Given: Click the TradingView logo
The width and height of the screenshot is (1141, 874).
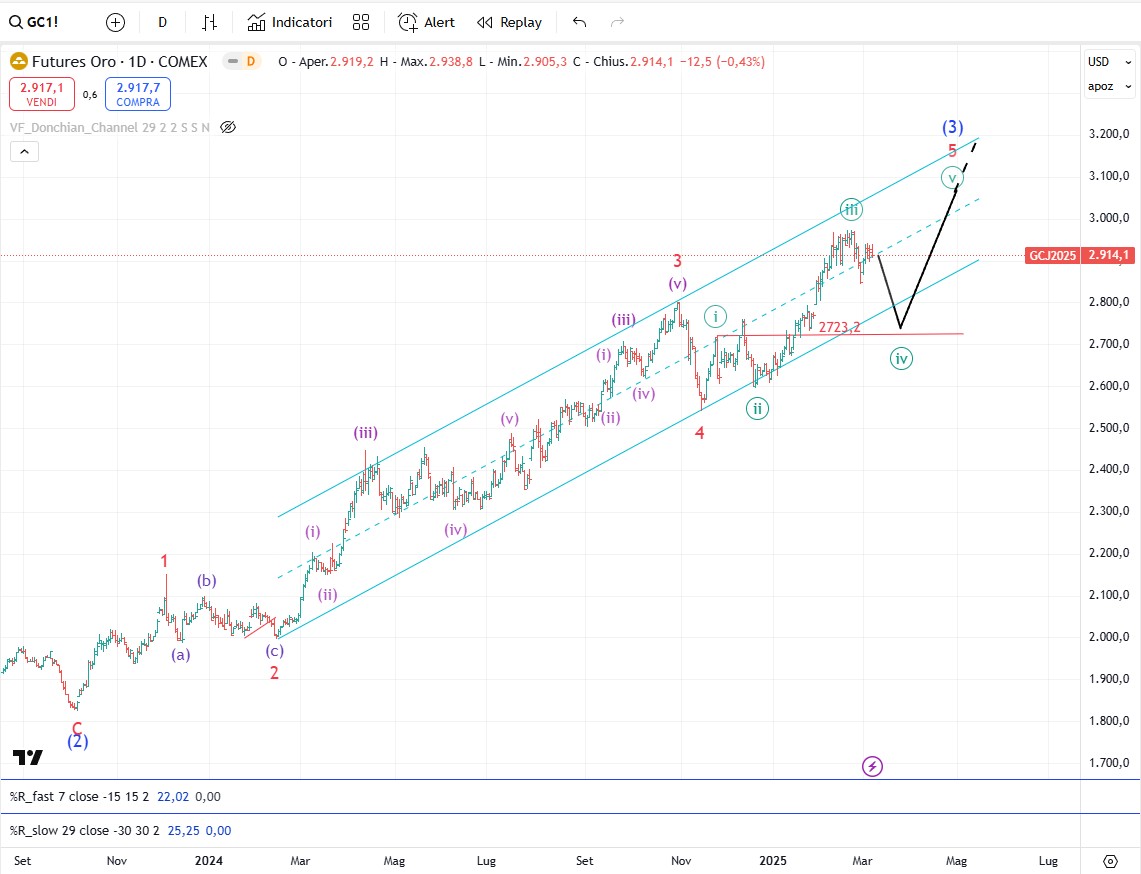Looking at the screenshot, I should coord(28,757).
